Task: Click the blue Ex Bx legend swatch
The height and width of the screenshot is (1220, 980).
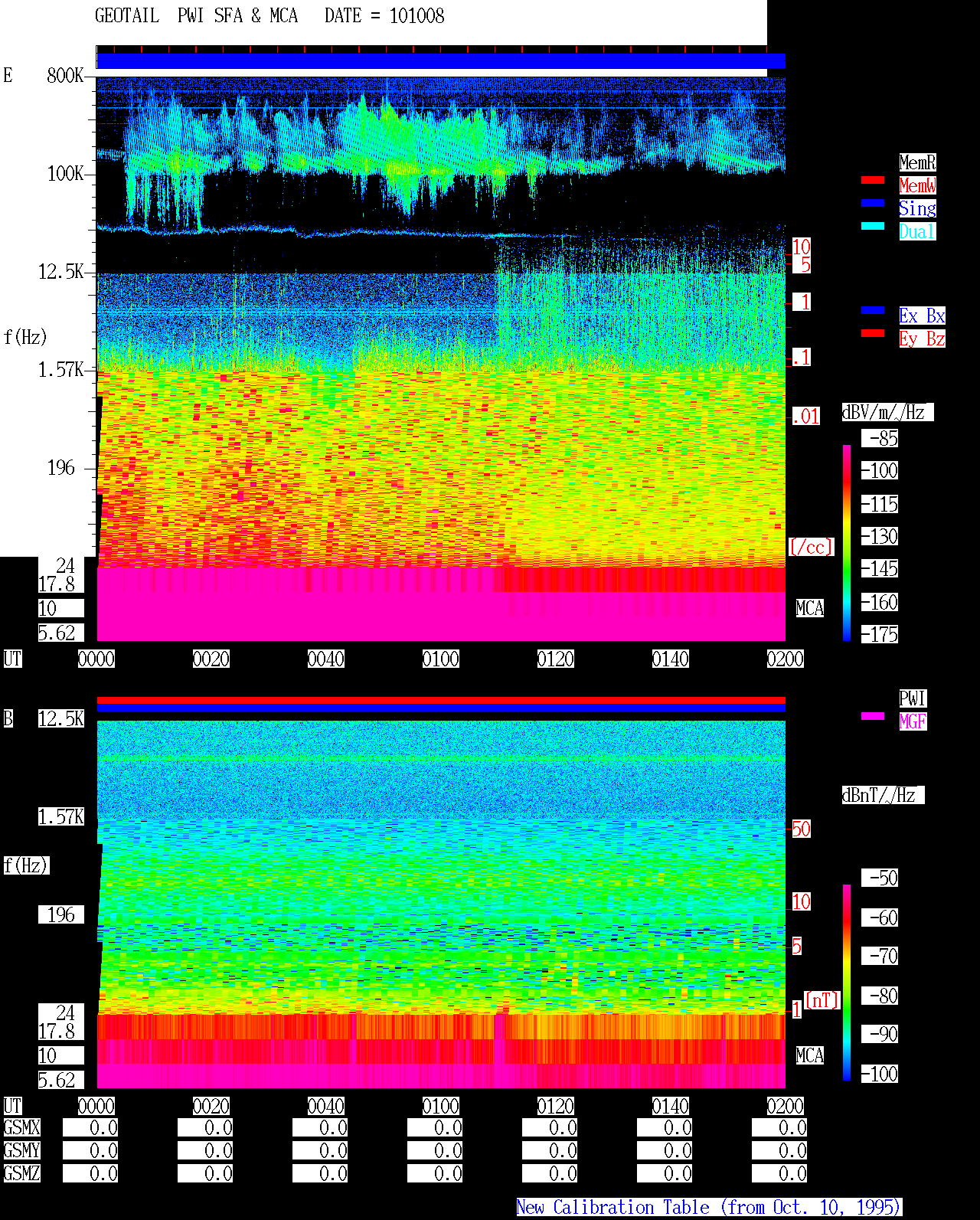Action: pyautogui.click(x=873, y=310)
